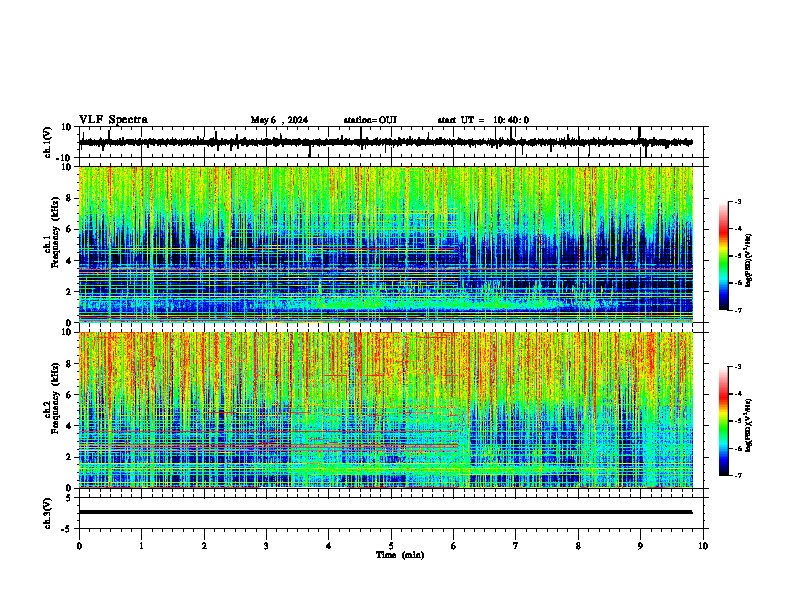The image size is (792, 612).
Task: Click the "VLF Spectra" title text
Action: coord(113,120)
